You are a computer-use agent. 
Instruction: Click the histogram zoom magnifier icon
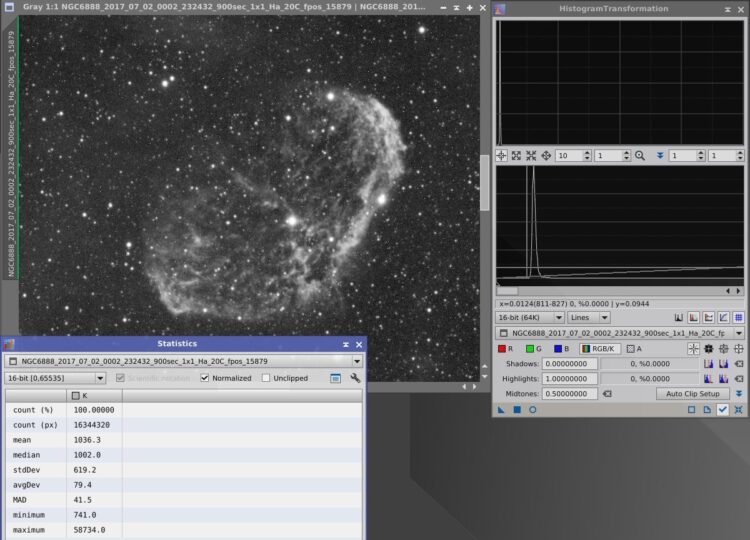point(640,155)
